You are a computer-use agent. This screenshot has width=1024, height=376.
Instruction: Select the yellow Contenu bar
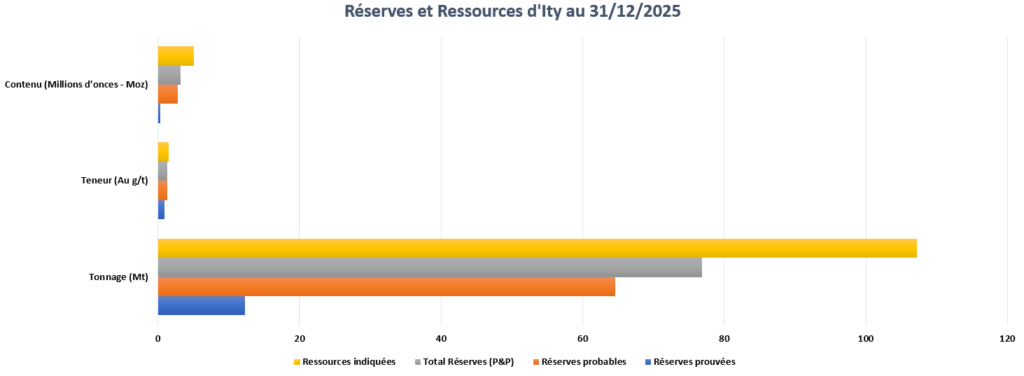tap(176, 56)
